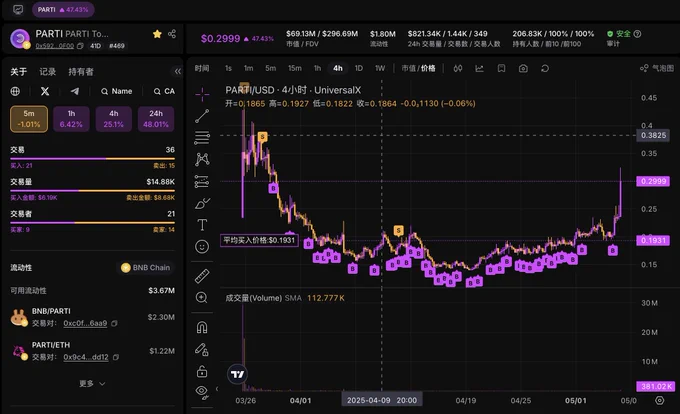Open the BNB Chain selector
This screenshot has height=414, width=680.
pyautogui.click(x=146, y=267)
